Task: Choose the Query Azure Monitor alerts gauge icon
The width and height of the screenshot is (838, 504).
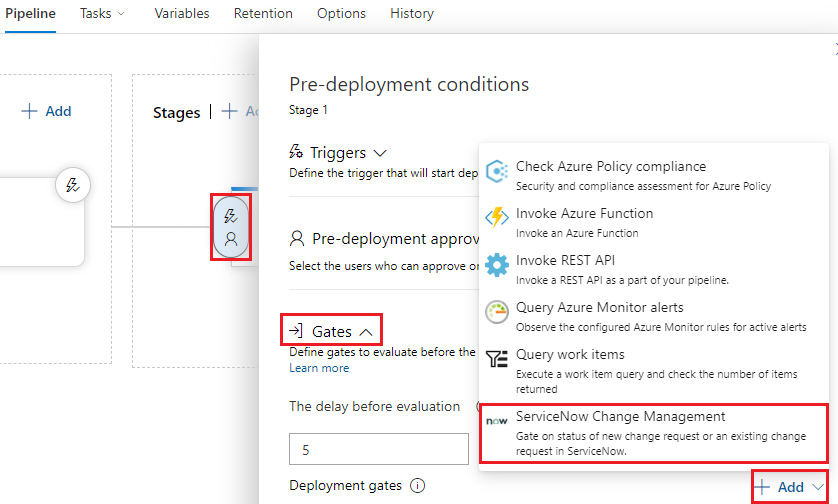Action: (x=496, y=312)
